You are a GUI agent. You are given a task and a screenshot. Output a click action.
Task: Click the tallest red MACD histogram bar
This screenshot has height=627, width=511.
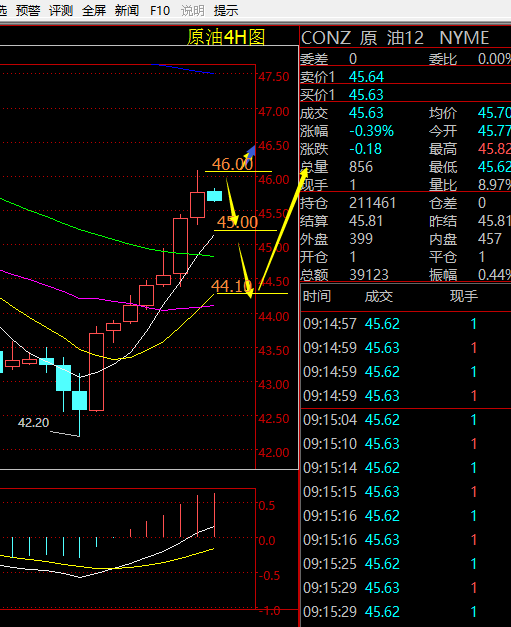coord(215,515)
